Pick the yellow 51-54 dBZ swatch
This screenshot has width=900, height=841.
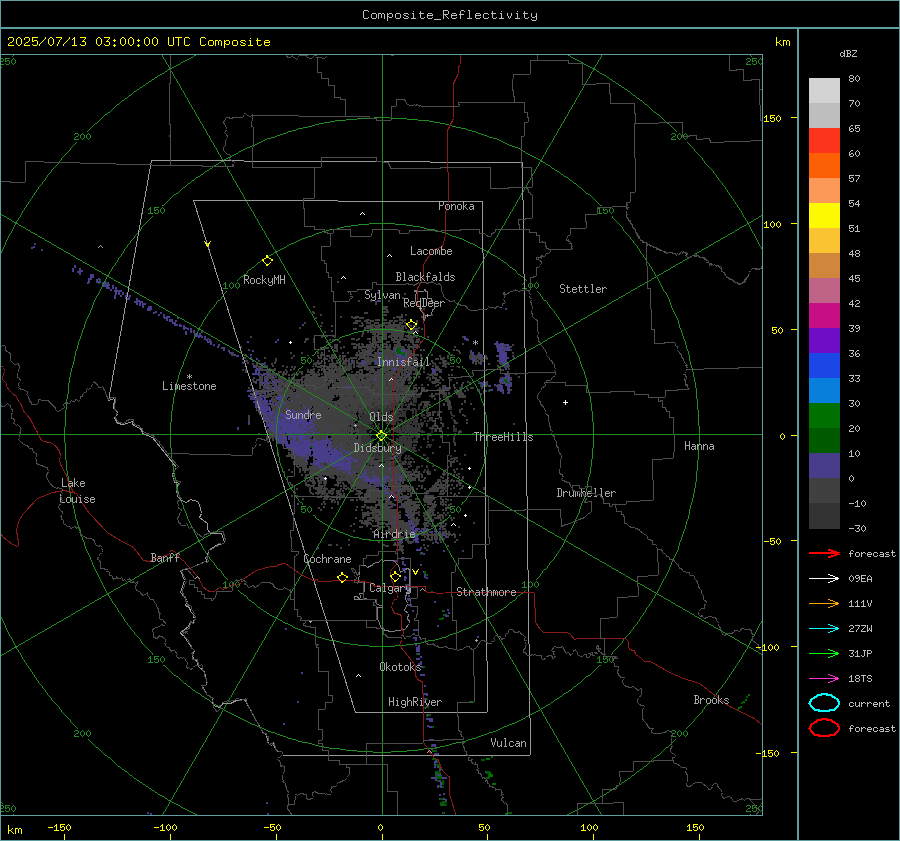824,215
